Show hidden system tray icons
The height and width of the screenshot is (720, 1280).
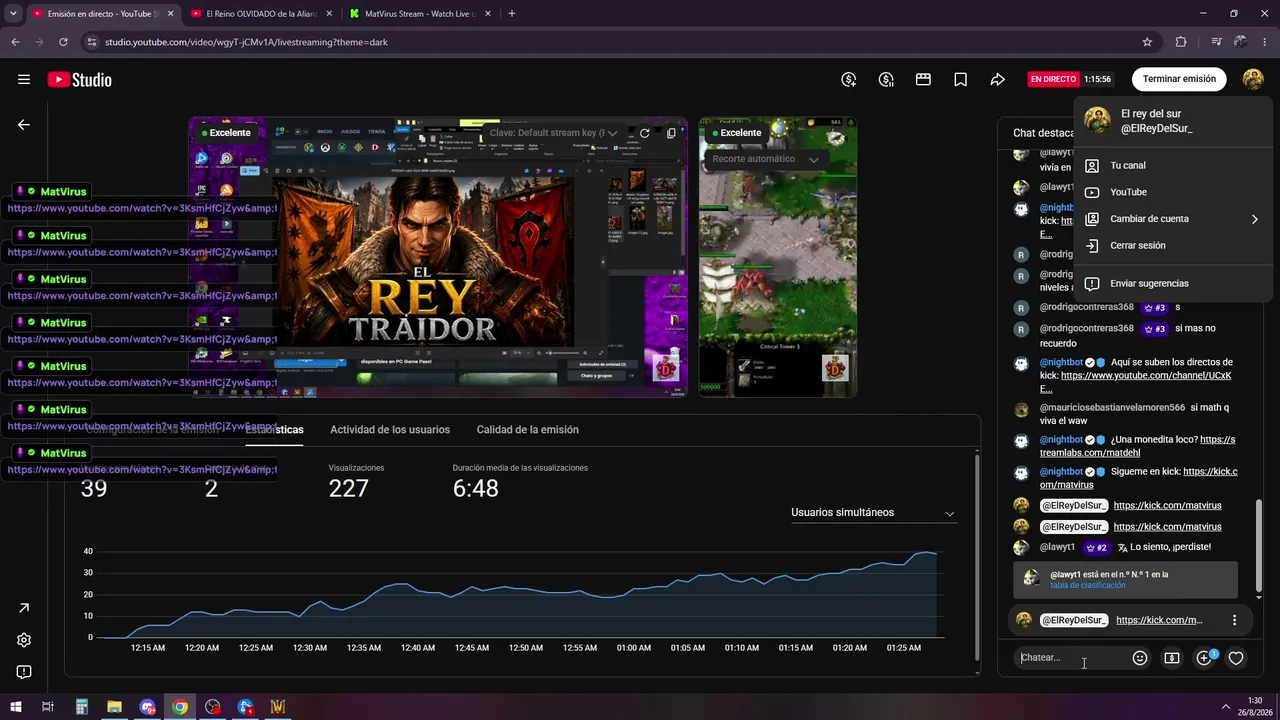[x=1226, y=707]
